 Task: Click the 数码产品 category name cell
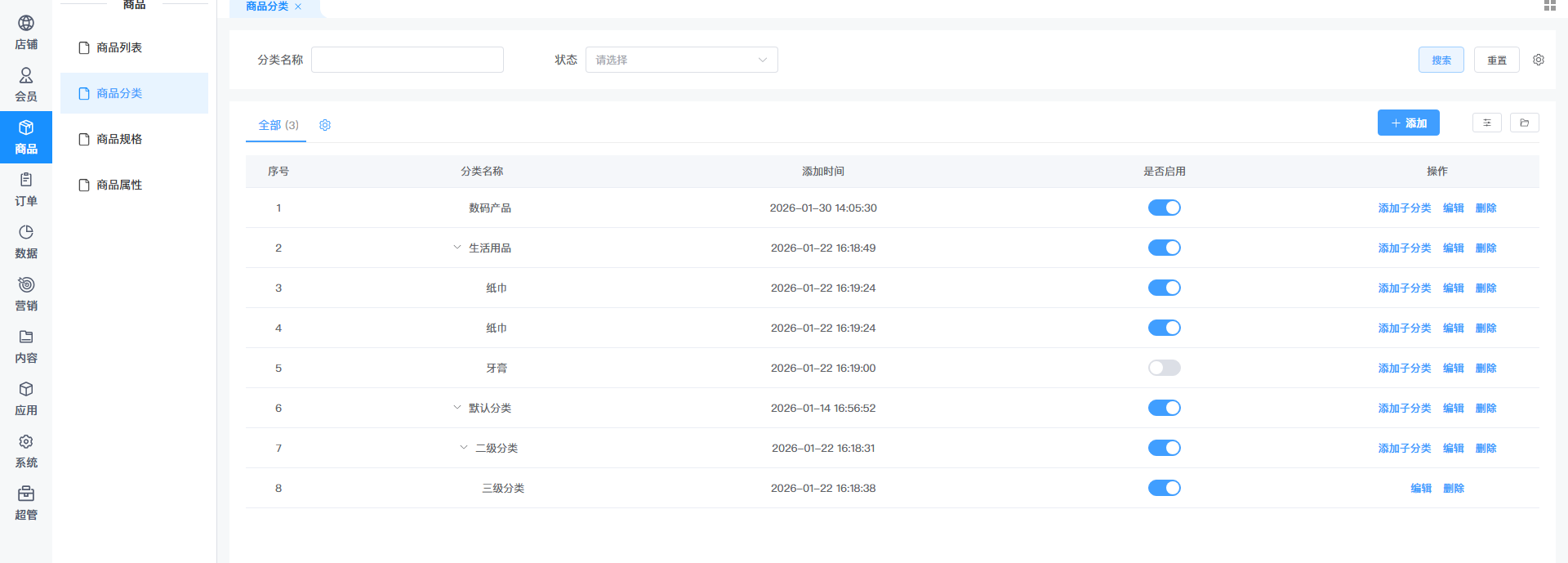pyautogui.click(x=490, y=208)
